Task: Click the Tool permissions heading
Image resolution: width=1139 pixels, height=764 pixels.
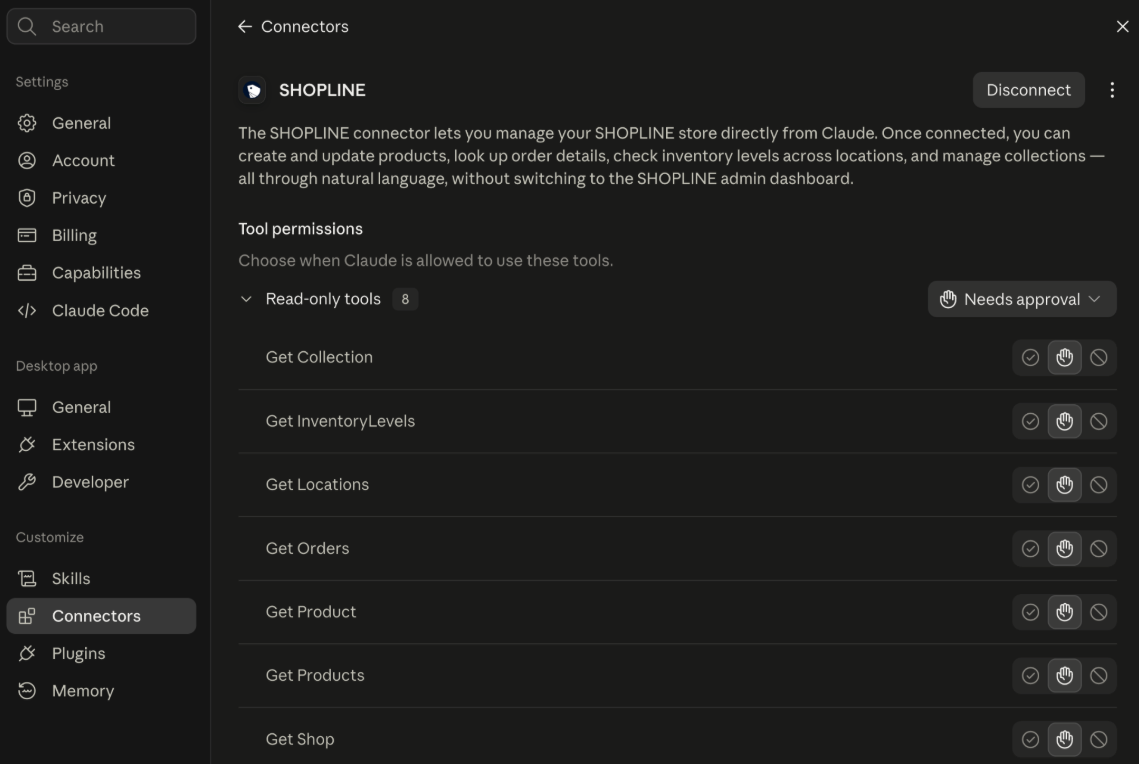Action: pos(300,229)
